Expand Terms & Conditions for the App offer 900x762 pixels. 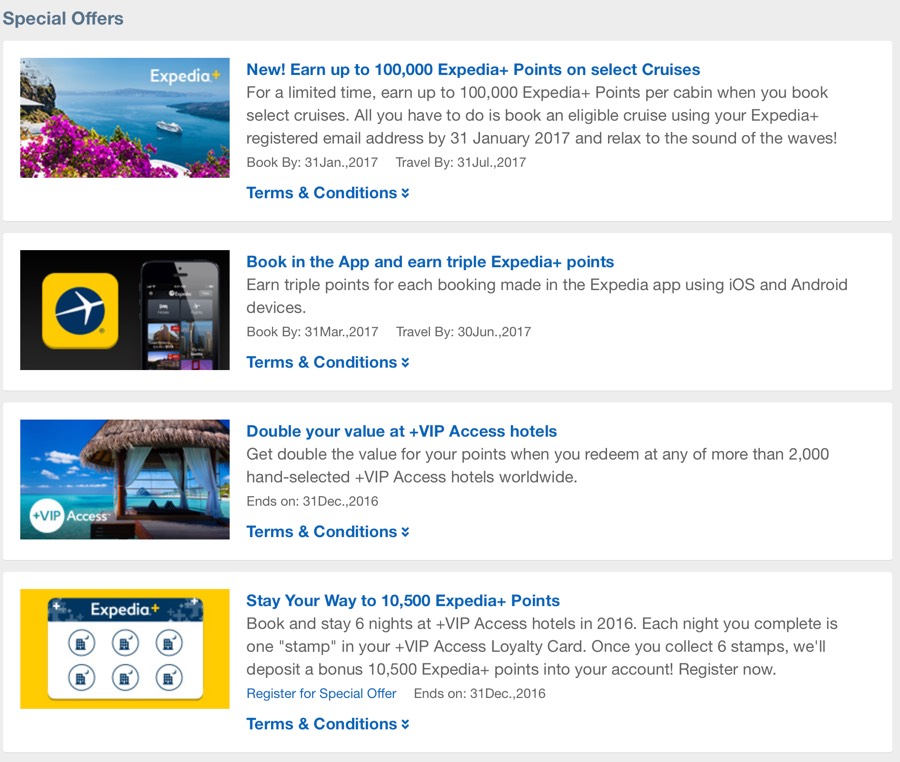tap(328, 362)
